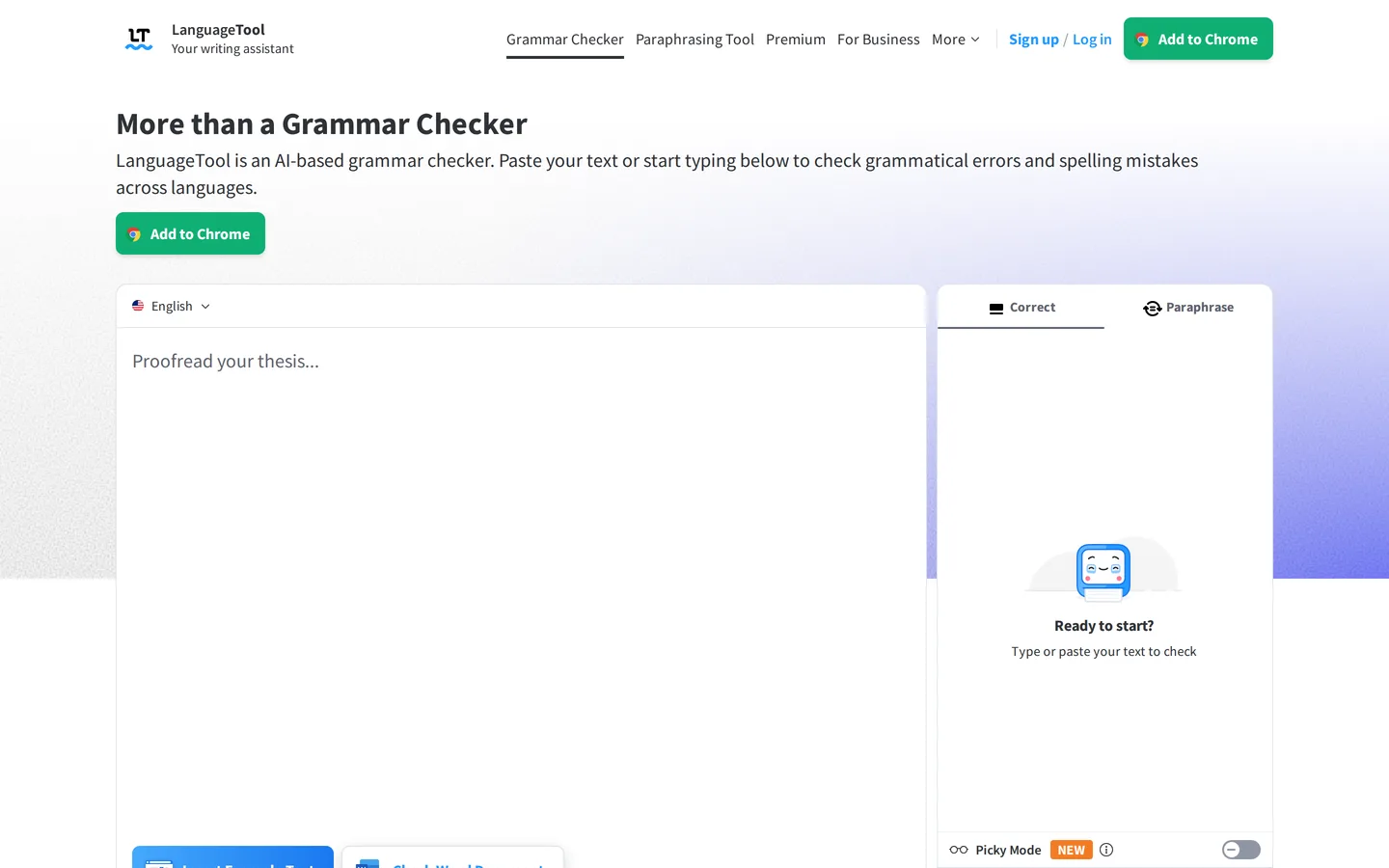Open the Grammar Checker nav tab
The image size is (1389, 868).
pos(565,40)
